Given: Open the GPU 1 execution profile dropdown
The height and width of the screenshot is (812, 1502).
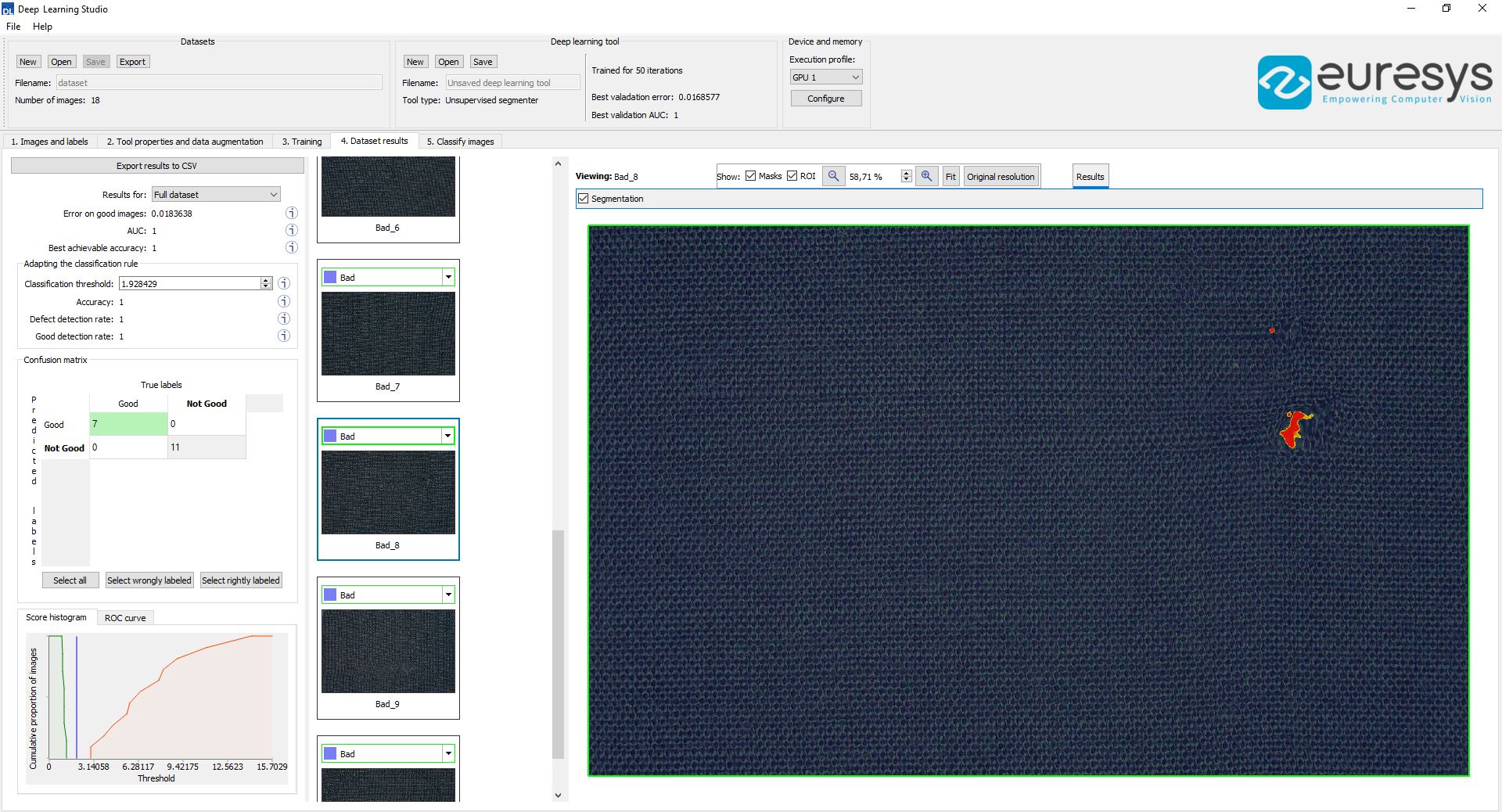Looking at the screenshot, I should pyautogui.click(x=825, y=77).
